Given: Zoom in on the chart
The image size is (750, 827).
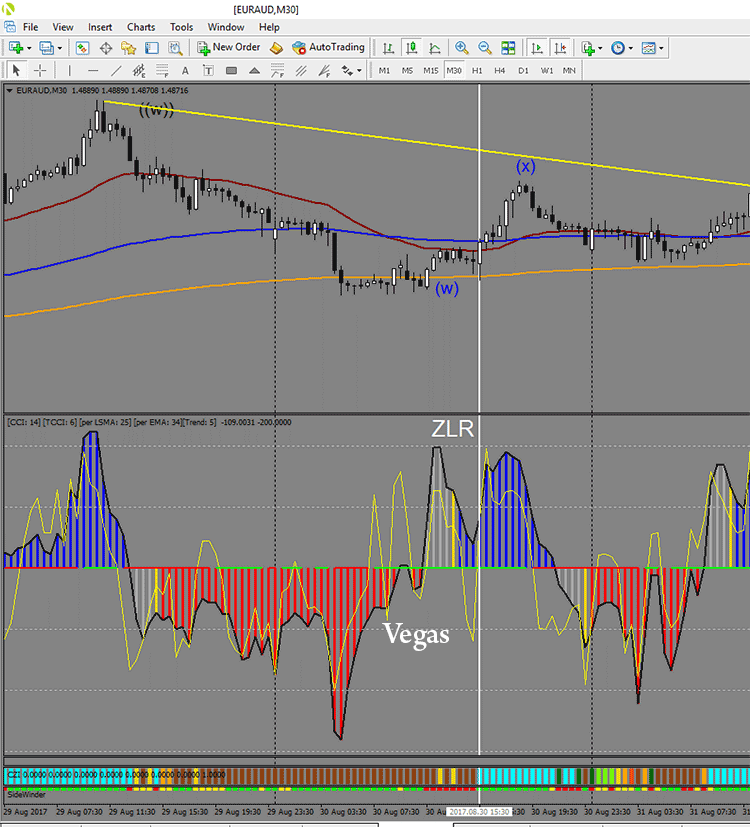Looking at the screenshot, I should pos(461,48).
